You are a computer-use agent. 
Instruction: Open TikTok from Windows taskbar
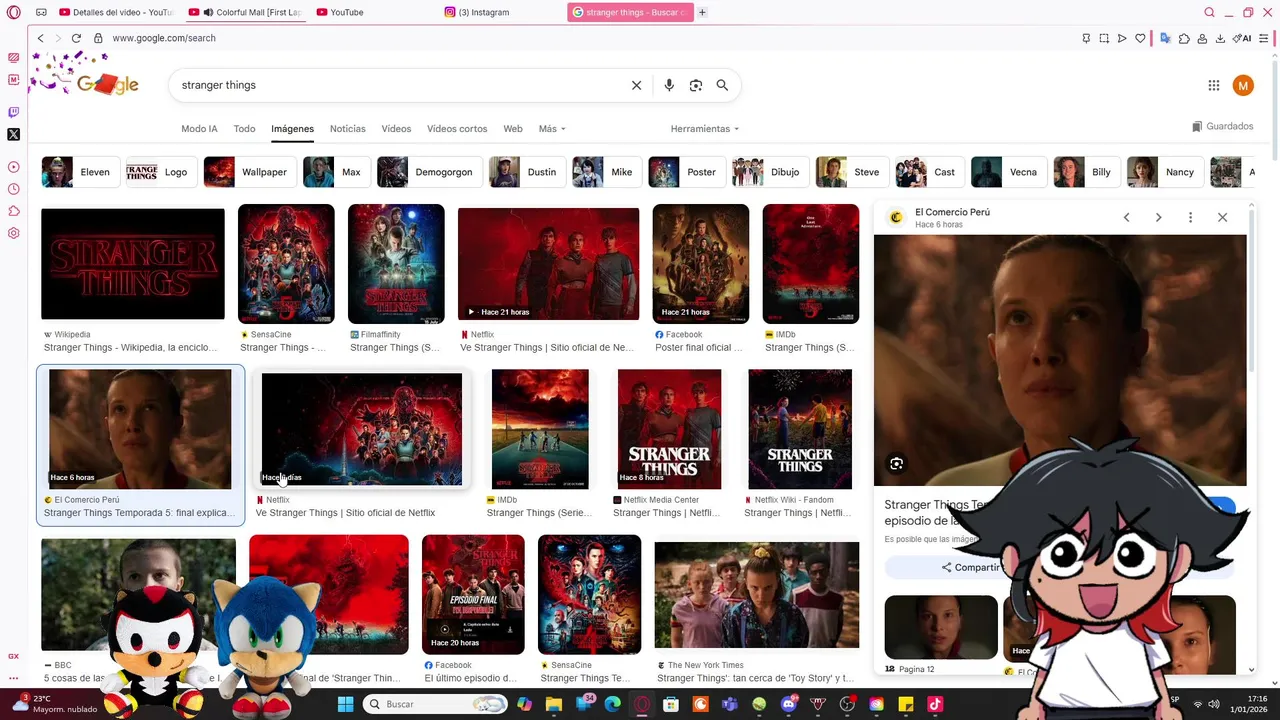pos(934,704)
